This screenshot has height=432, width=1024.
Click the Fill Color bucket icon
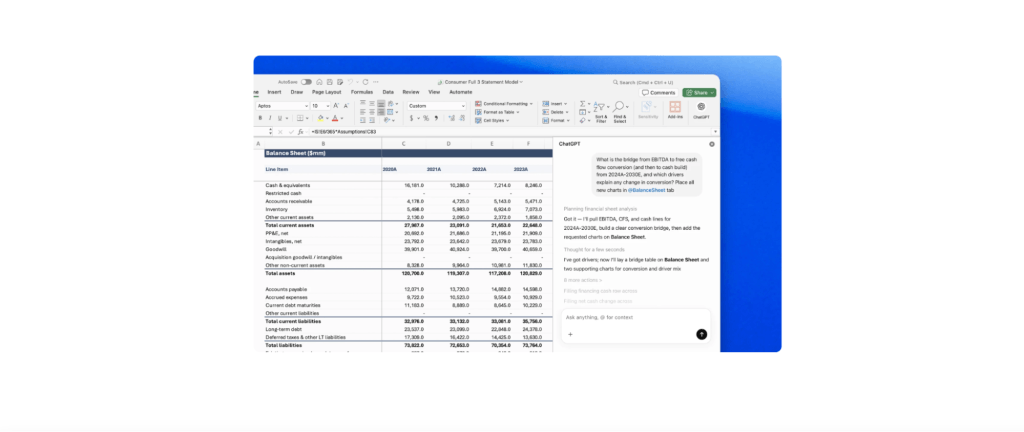point(321,118)
